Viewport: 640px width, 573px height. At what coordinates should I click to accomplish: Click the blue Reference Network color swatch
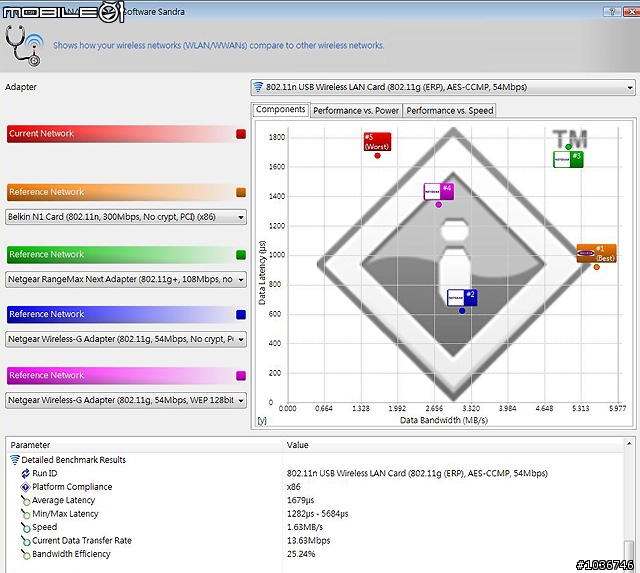pos(241,315)
